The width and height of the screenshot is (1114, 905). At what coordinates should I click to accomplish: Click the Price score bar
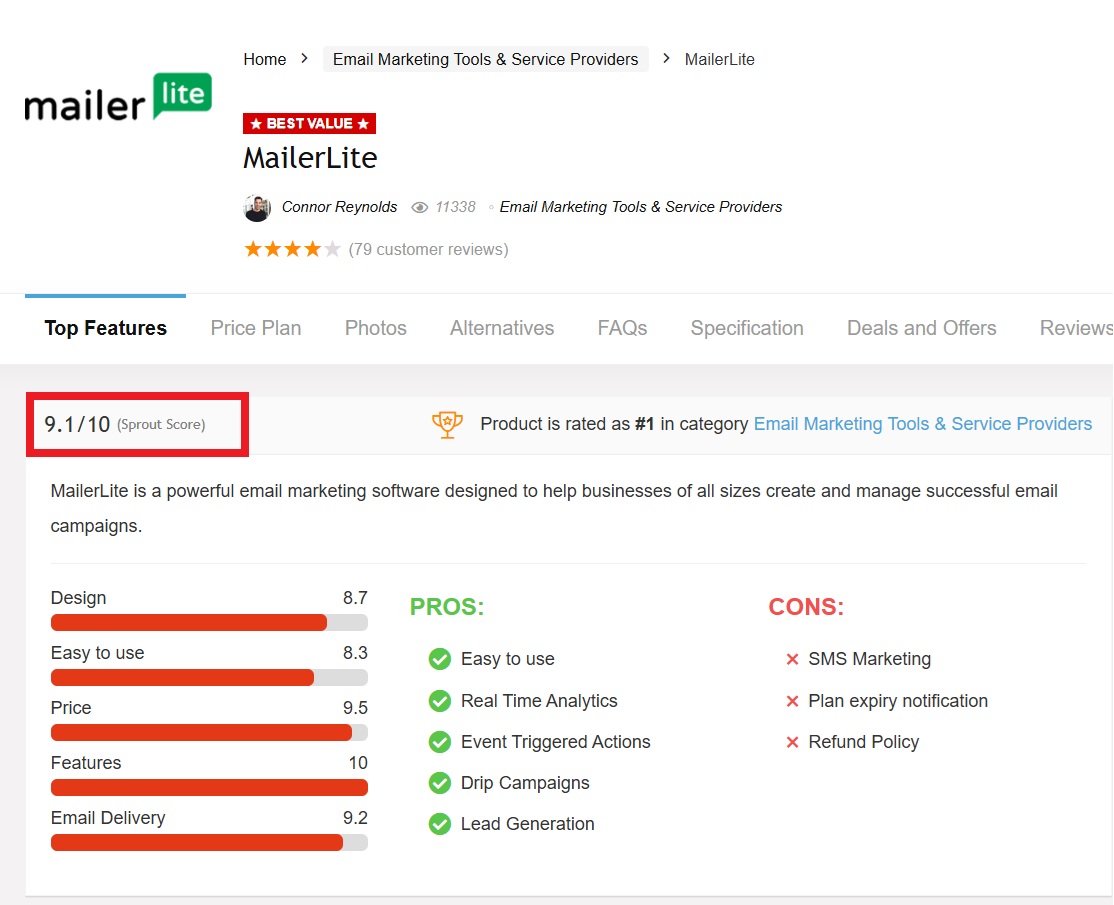click(x=209, y=733)
